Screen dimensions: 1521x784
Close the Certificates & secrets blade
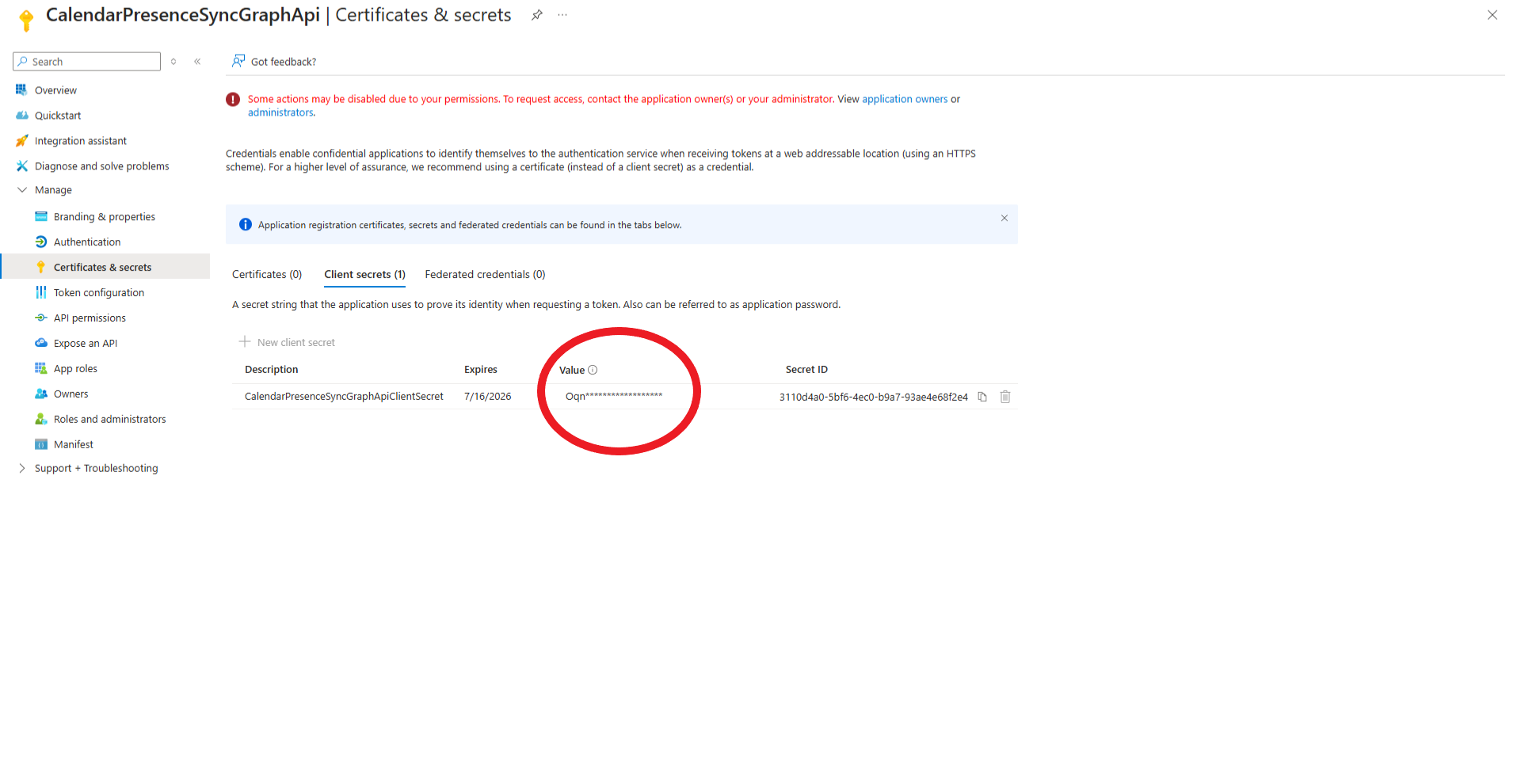coord(1492,15)
